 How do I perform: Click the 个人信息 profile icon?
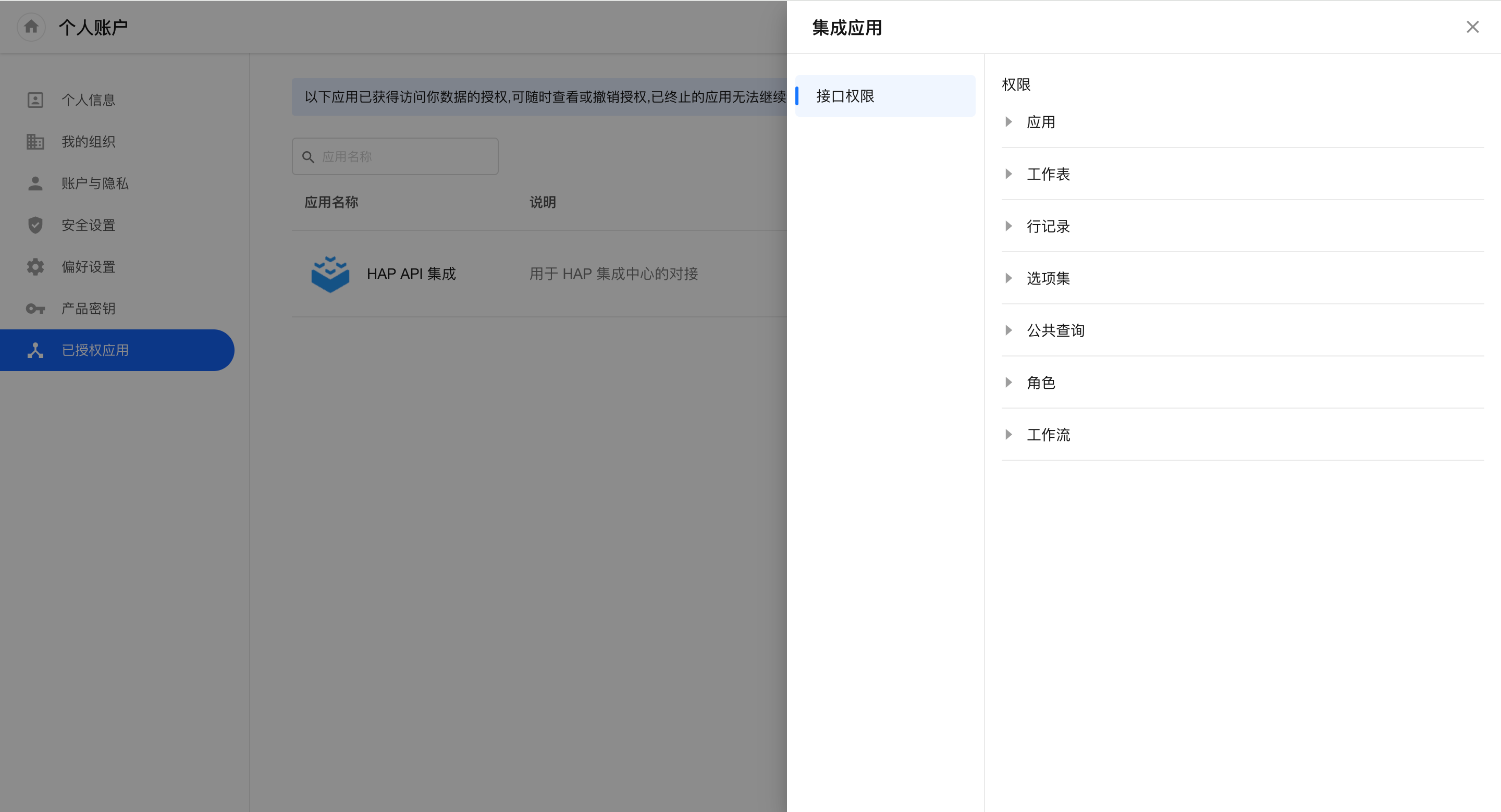coord(35,100)
